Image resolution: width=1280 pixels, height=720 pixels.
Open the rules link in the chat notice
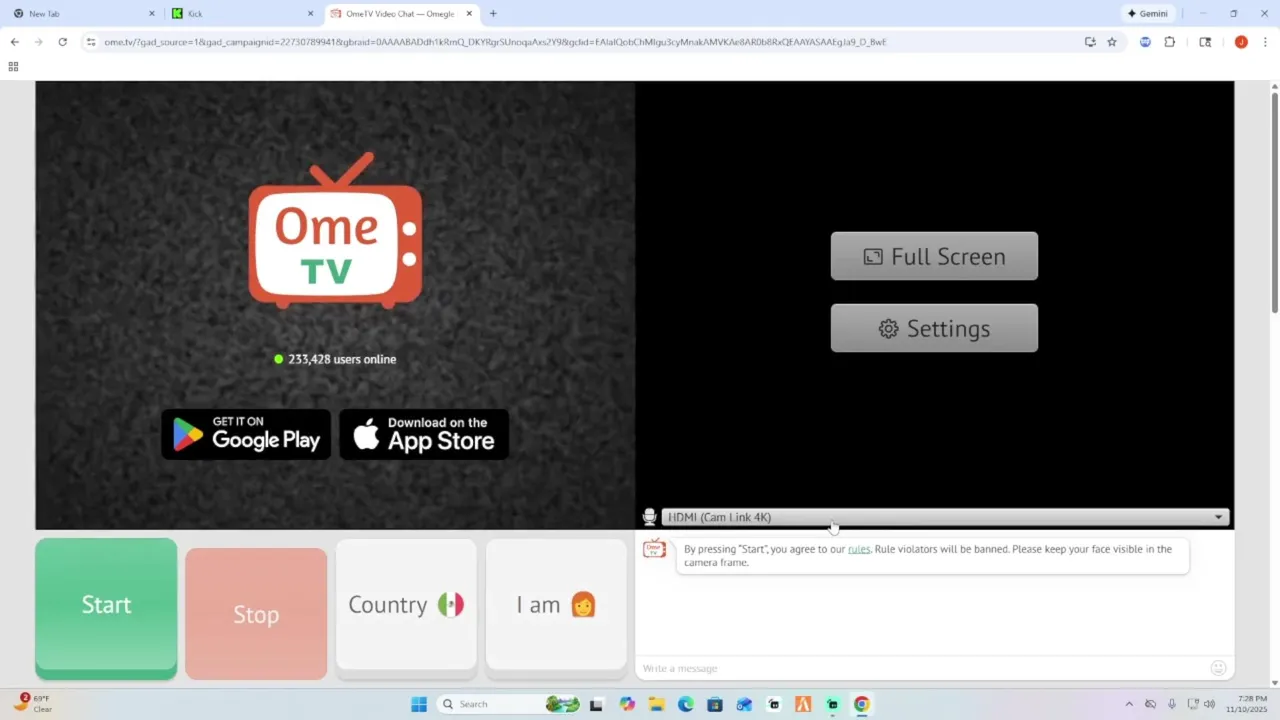(x=859, y=549)
